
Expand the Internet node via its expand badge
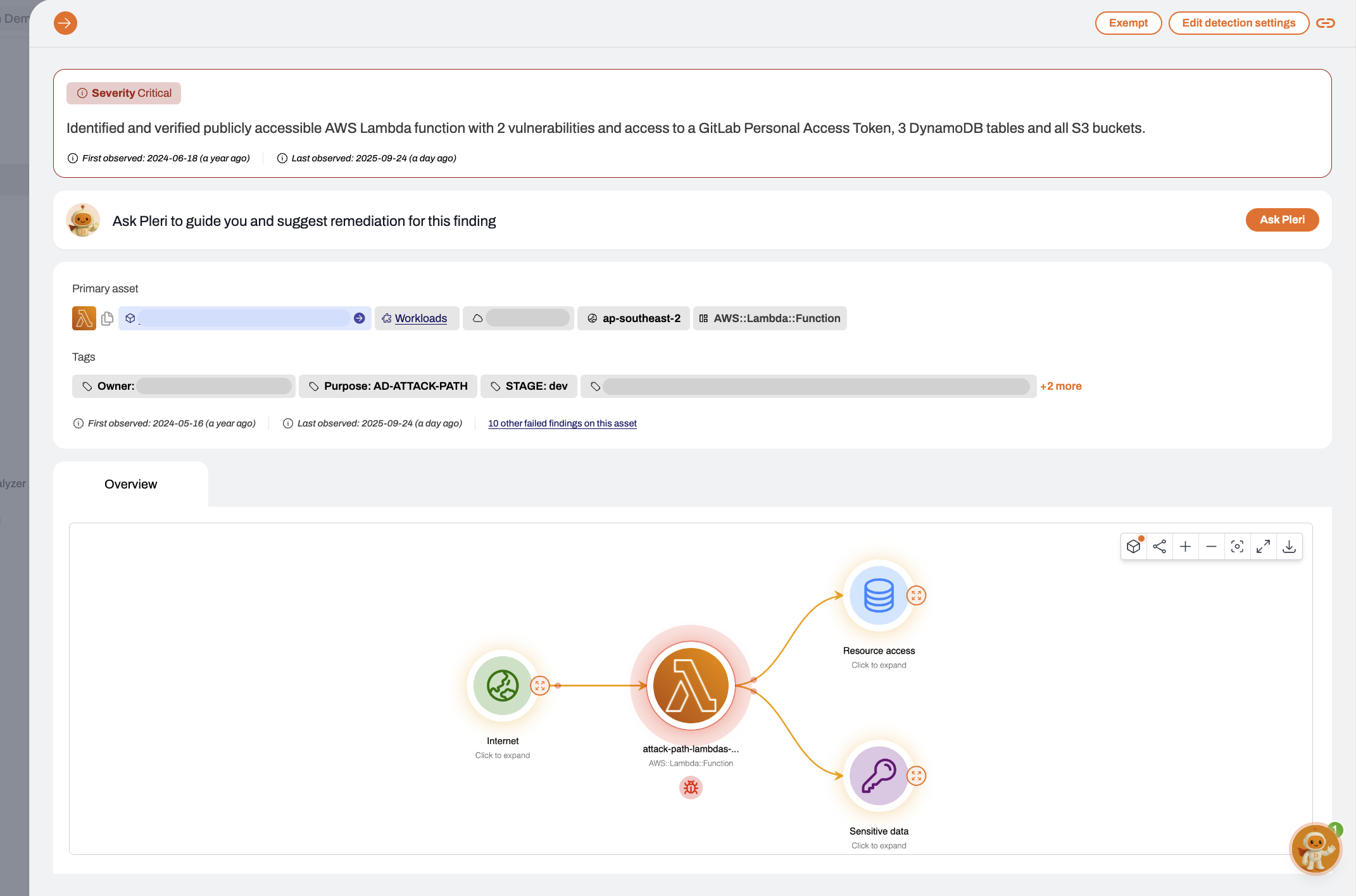pos(540,686)
